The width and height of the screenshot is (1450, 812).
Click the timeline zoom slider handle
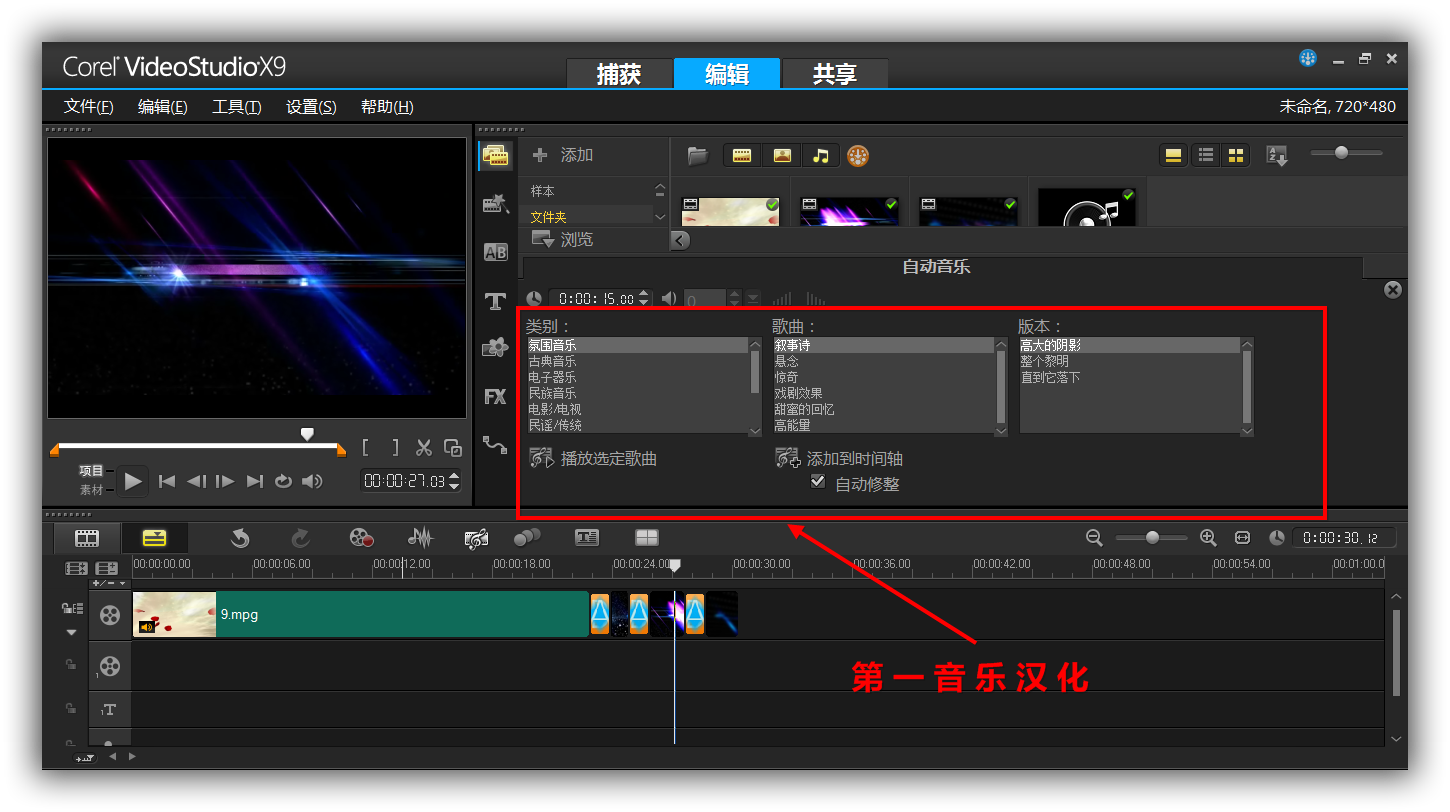point(1152,538)
